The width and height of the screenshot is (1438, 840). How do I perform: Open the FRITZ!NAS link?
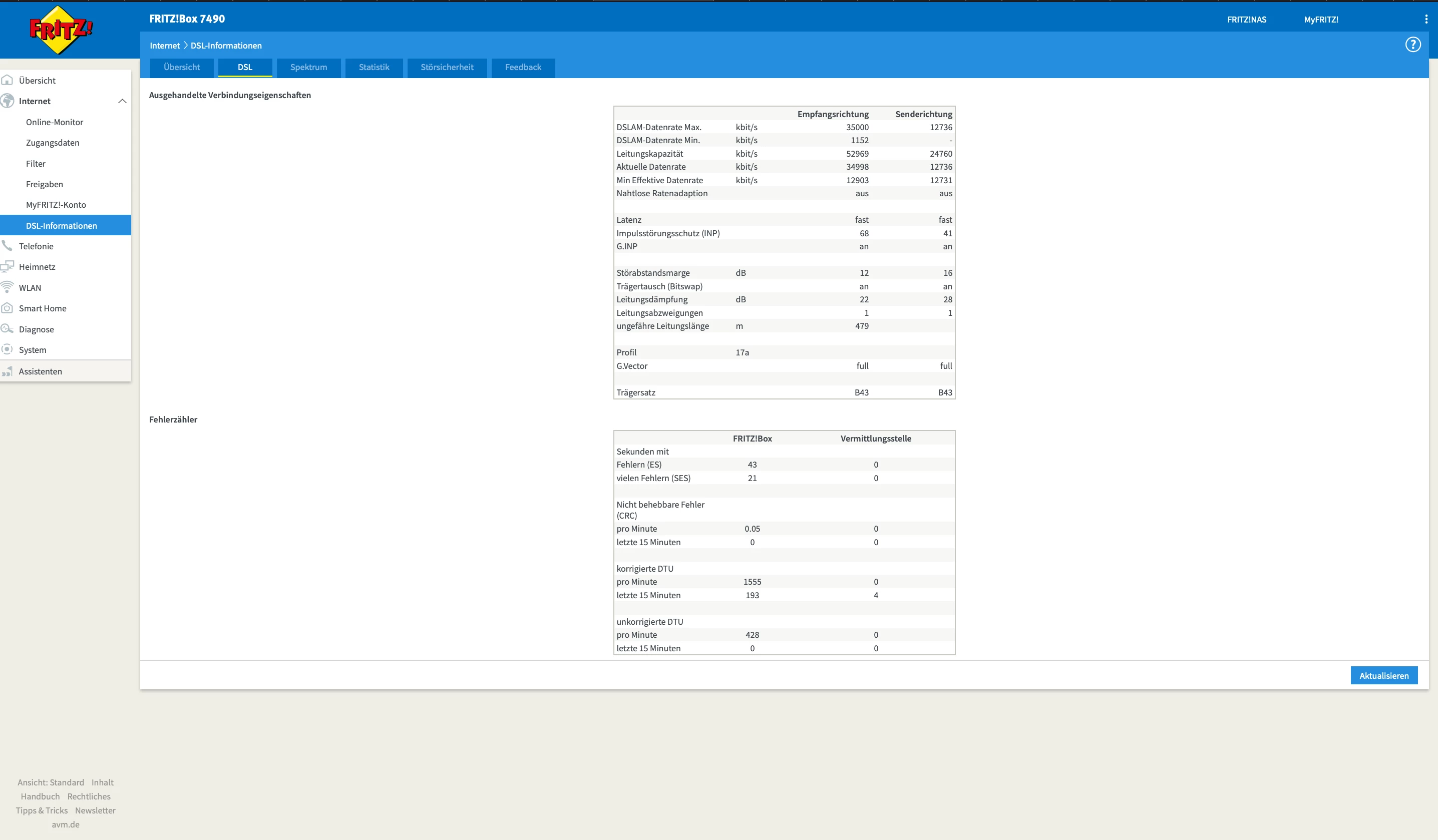1246,20
